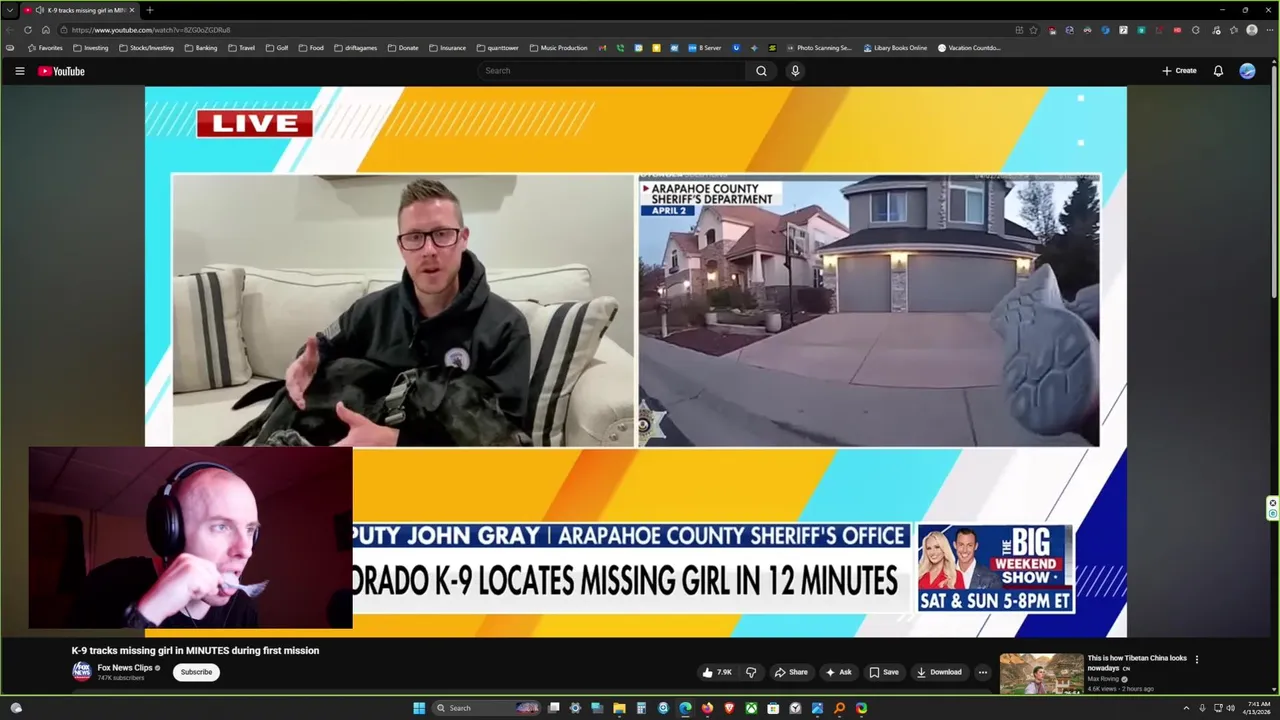Open Xbox app from the taskbar

[x=751, y=708]
